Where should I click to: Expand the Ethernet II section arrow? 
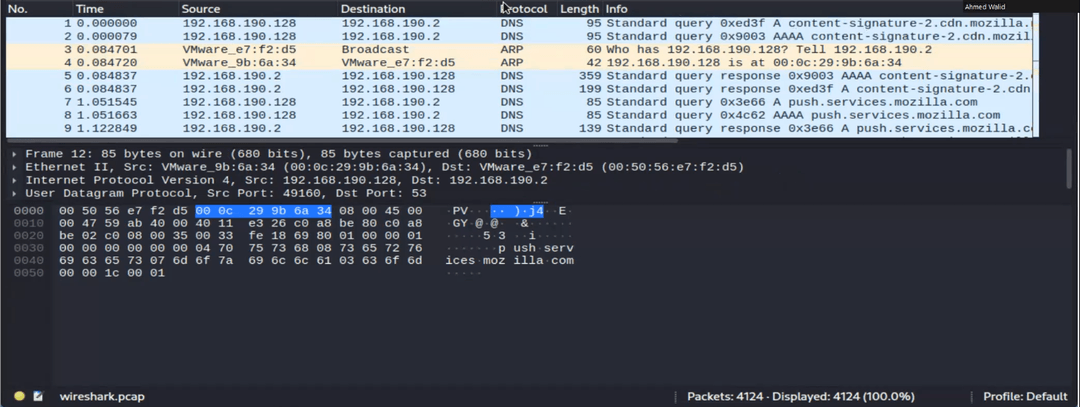tap(14, 167)
